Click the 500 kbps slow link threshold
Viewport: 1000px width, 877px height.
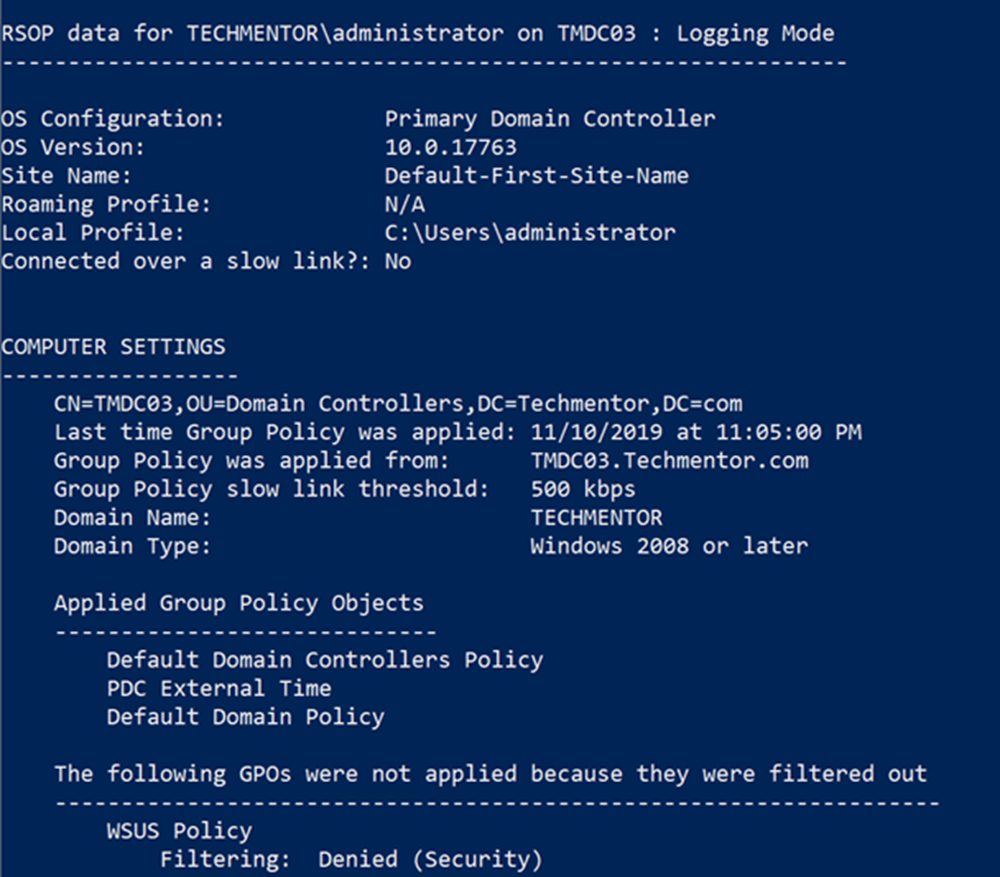582,490
